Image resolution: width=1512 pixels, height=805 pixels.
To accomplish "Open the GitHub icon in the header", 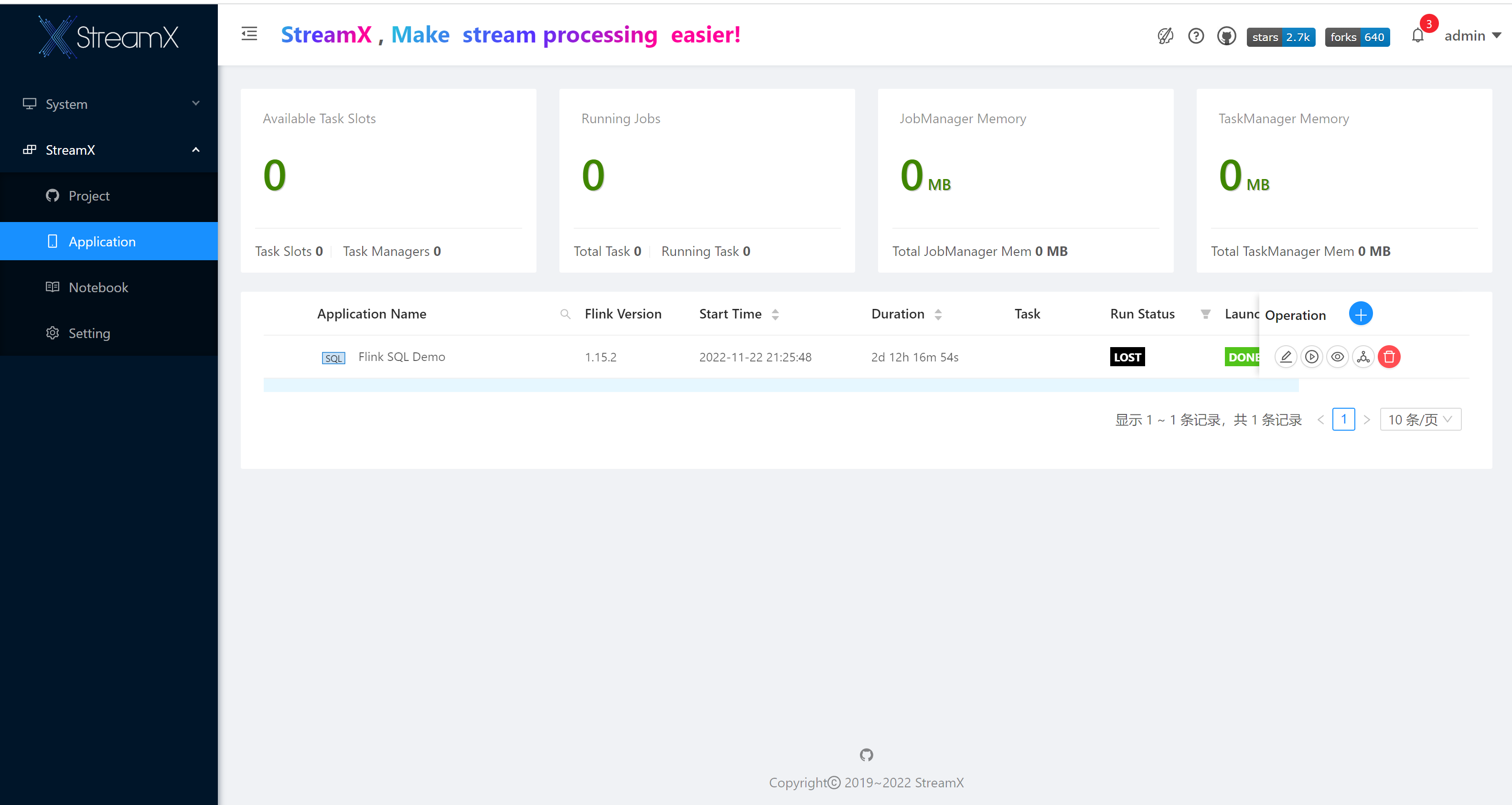I will point(1226,36).
